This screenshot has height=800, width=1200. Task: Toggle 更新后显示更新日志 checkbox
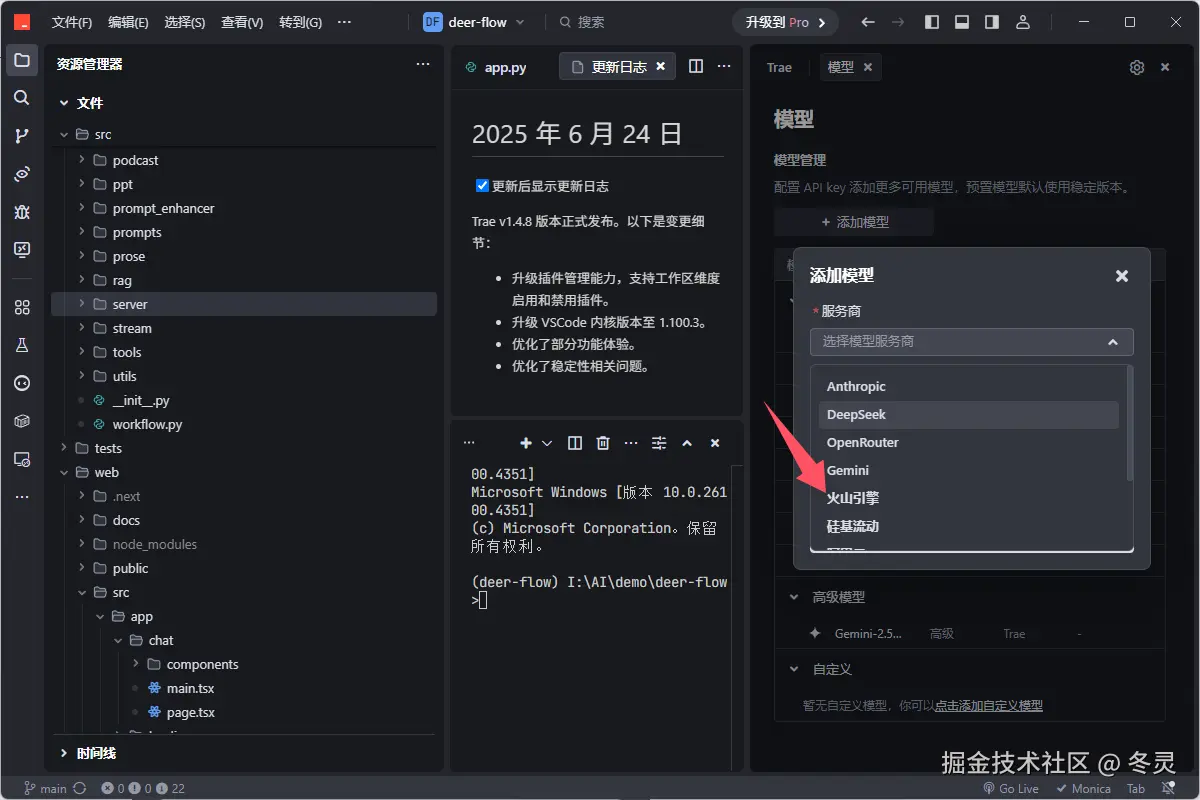(x=483, y=186)
